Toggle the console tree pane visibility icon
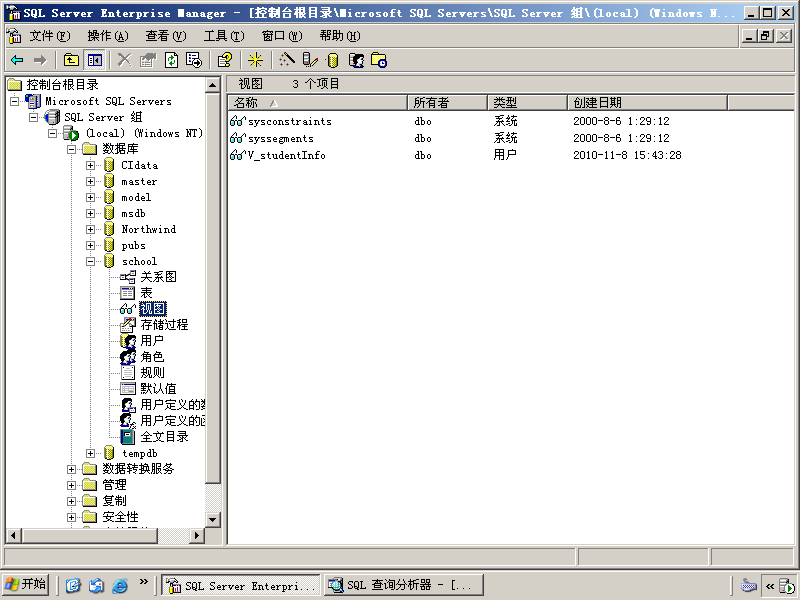 coord(94,60)
